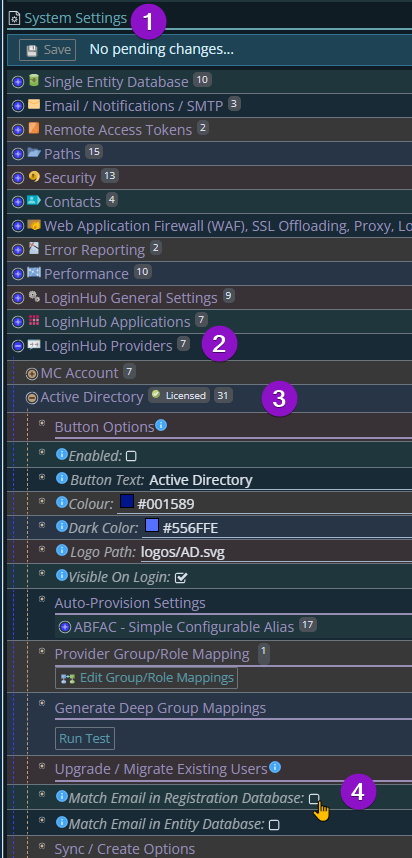412x858 pixels.
Task: Click the info icon next to Enabled
Action: coord(62,454)
